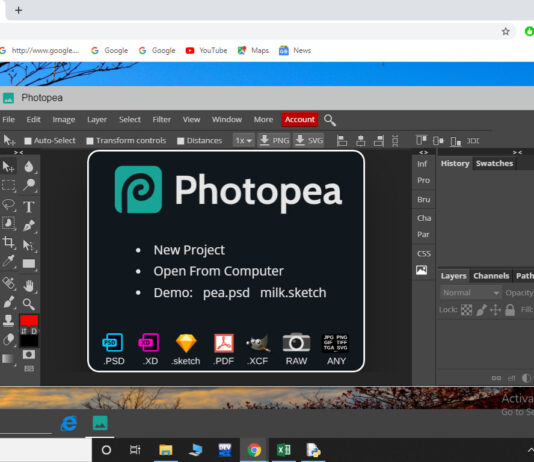Select the Crop tool
Image resolution: width=534 pixels, height=462 pixels.
pyautogui.click(x=8, y=242)
